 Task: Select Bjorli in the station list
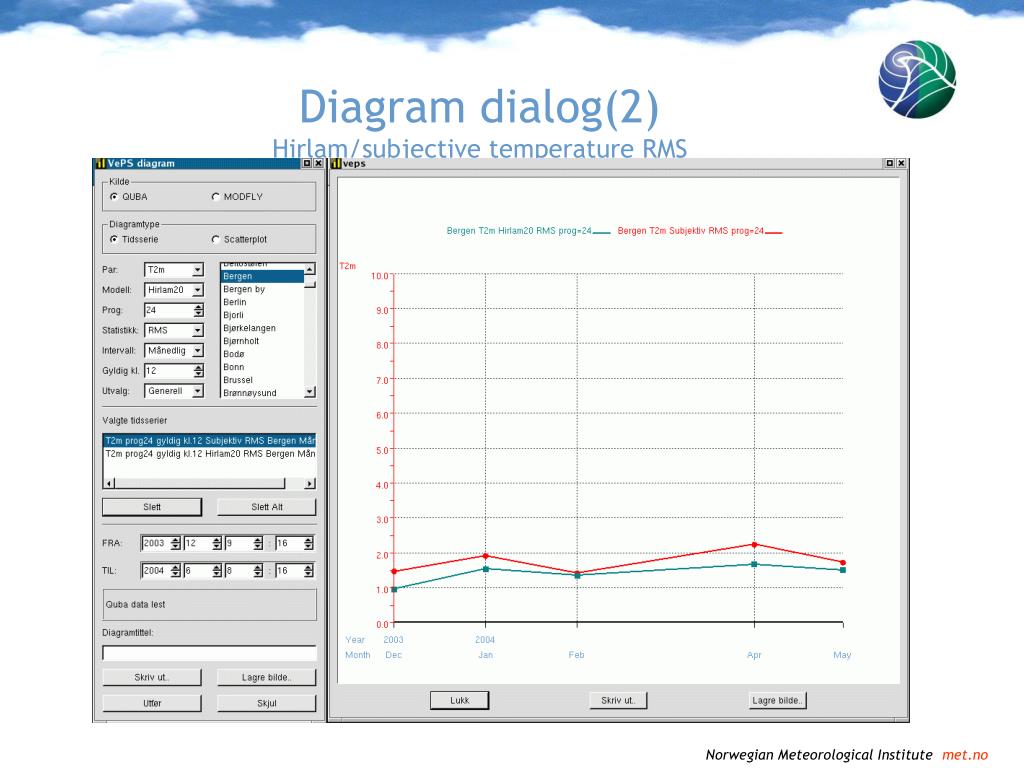(x=262, y=315)
